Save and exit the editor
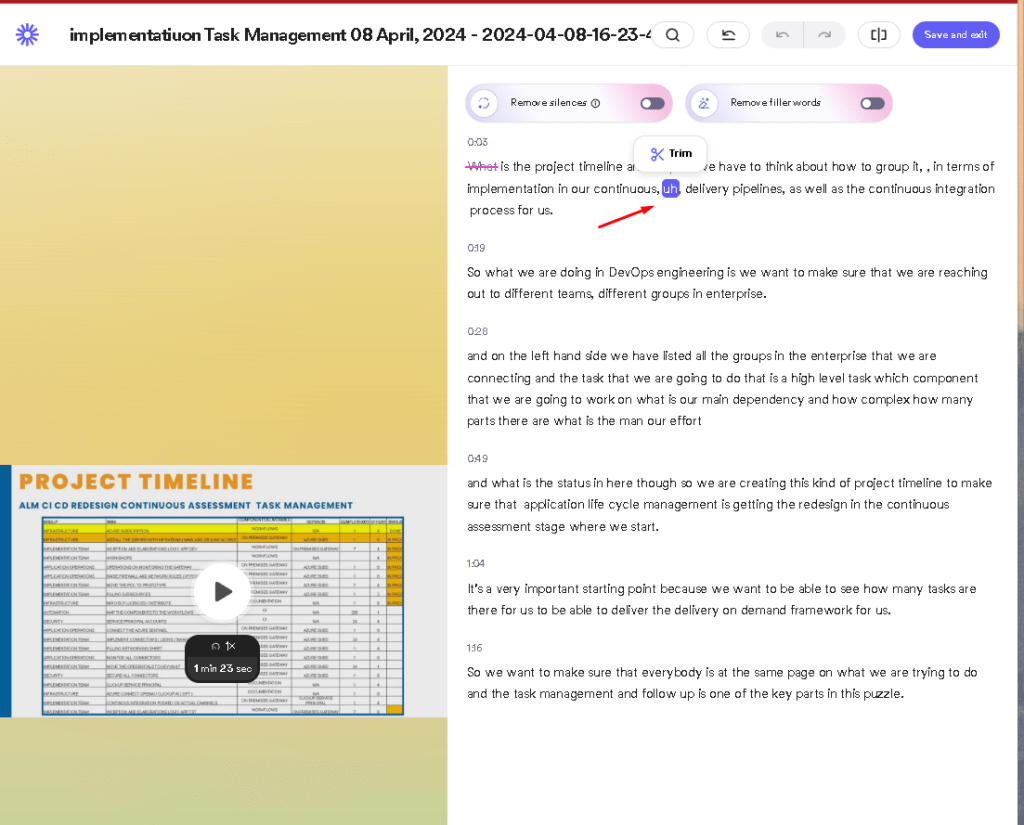Image resolution: width=1024 pixels, height=825 pixels. pos(955,35)
